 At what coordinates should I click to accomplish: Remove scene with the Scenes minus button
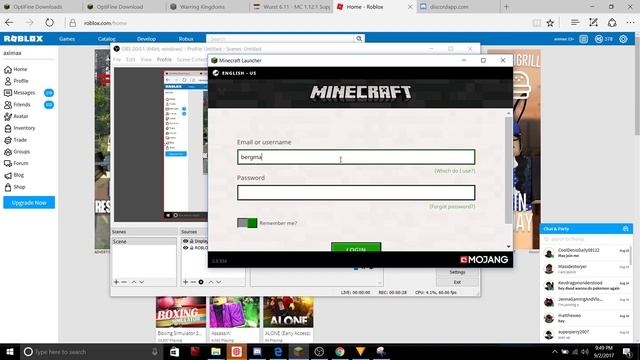pyautogui.click(x=124, y=282)
